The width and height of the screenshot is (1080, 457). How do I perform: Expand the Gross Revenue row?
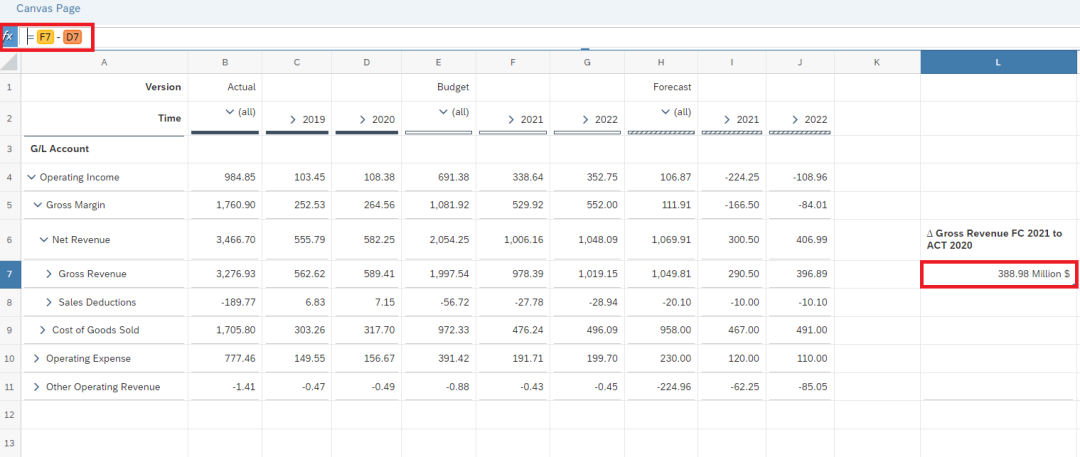[x=50, y=274]
